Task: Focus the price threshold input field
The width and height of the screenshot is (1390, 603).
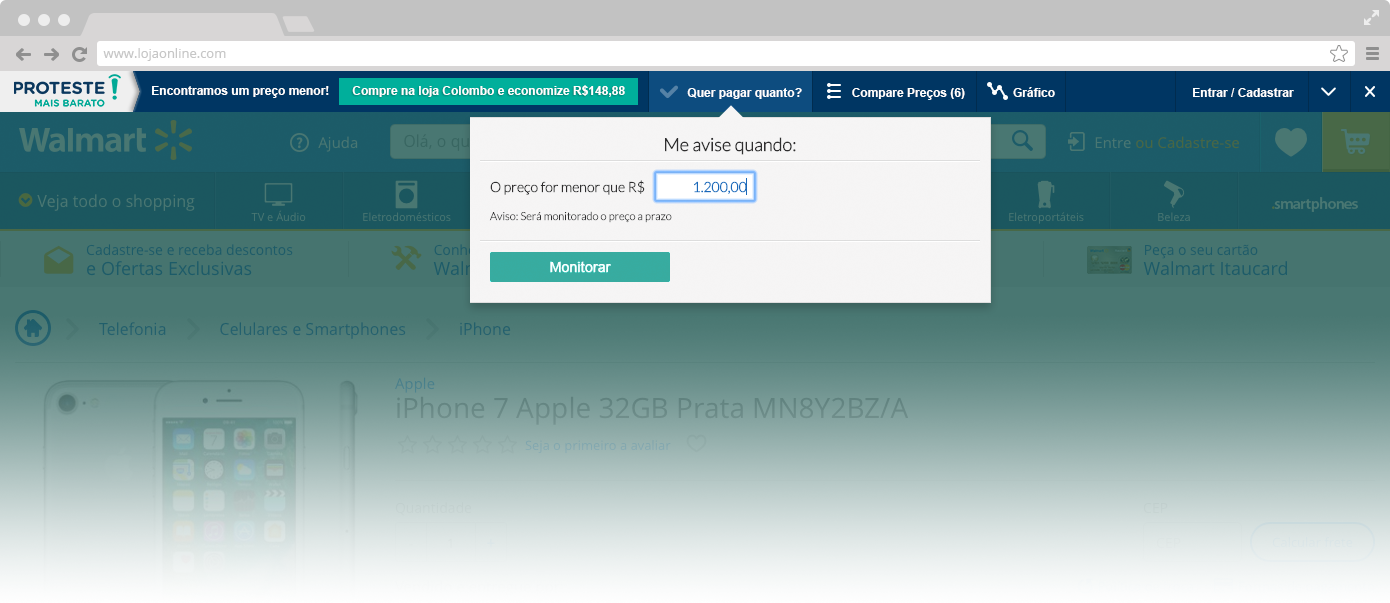Action: click(x=705, y=187)
